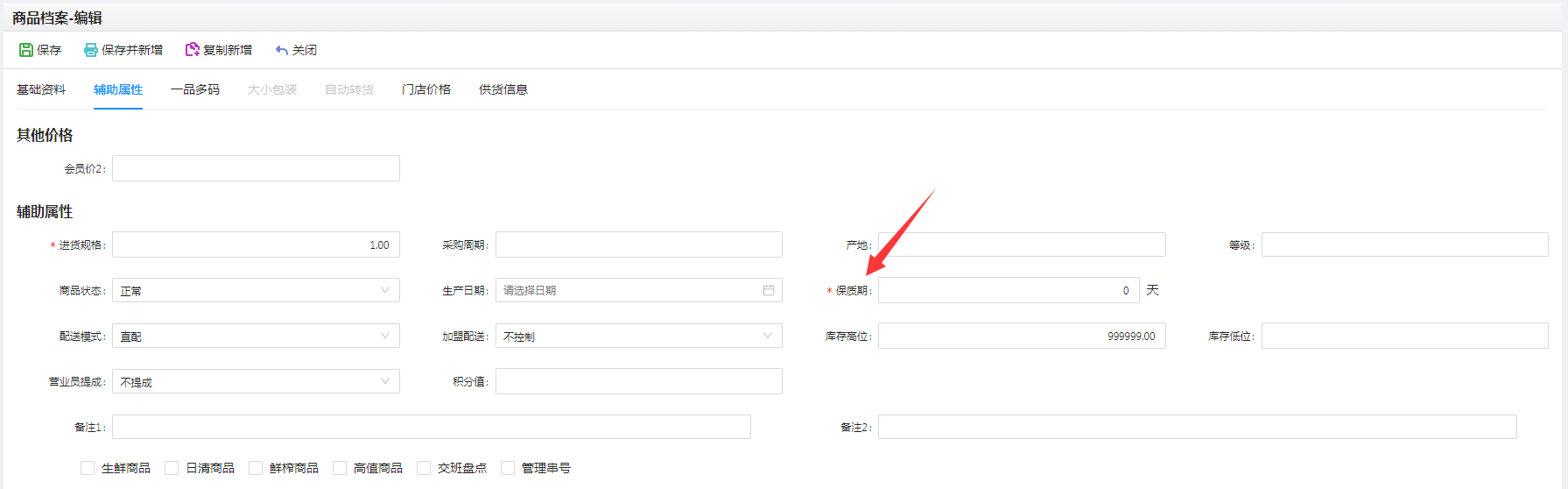Click the 复制新增 copy icon
1568x489 pixels.
(x=193, y=50)
